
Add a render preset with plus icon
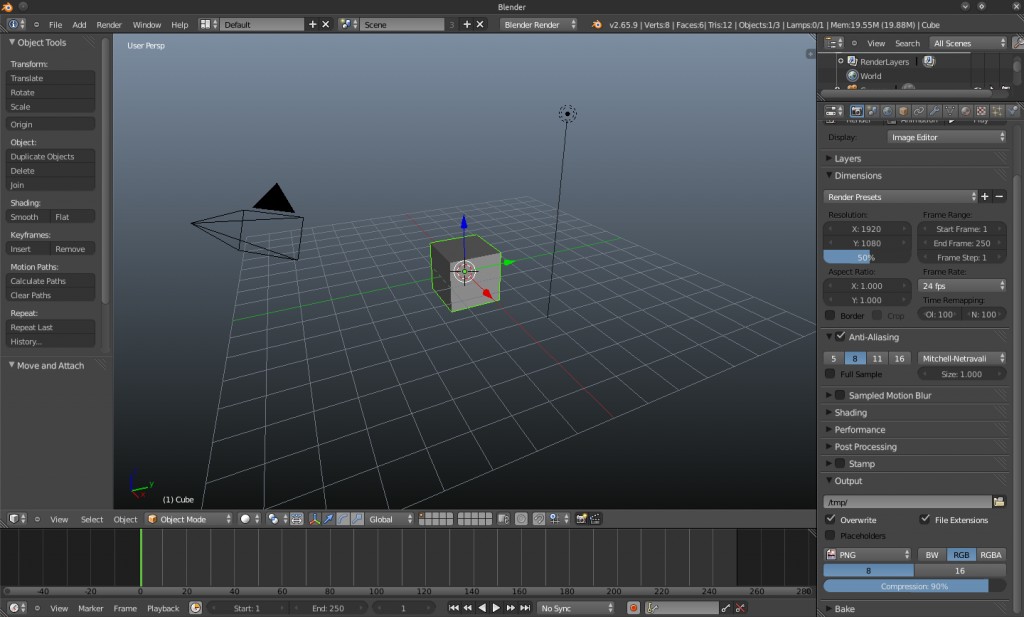985,197
